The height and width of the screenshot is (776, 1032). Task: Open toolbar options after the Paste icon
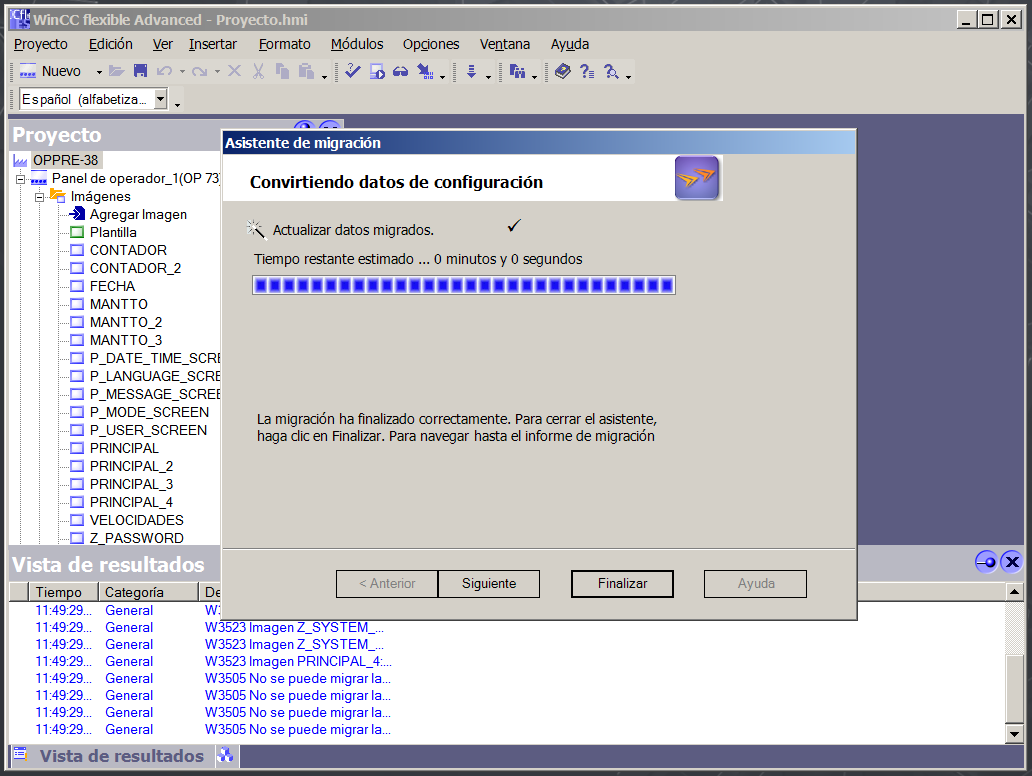click(x=324, y=77)
